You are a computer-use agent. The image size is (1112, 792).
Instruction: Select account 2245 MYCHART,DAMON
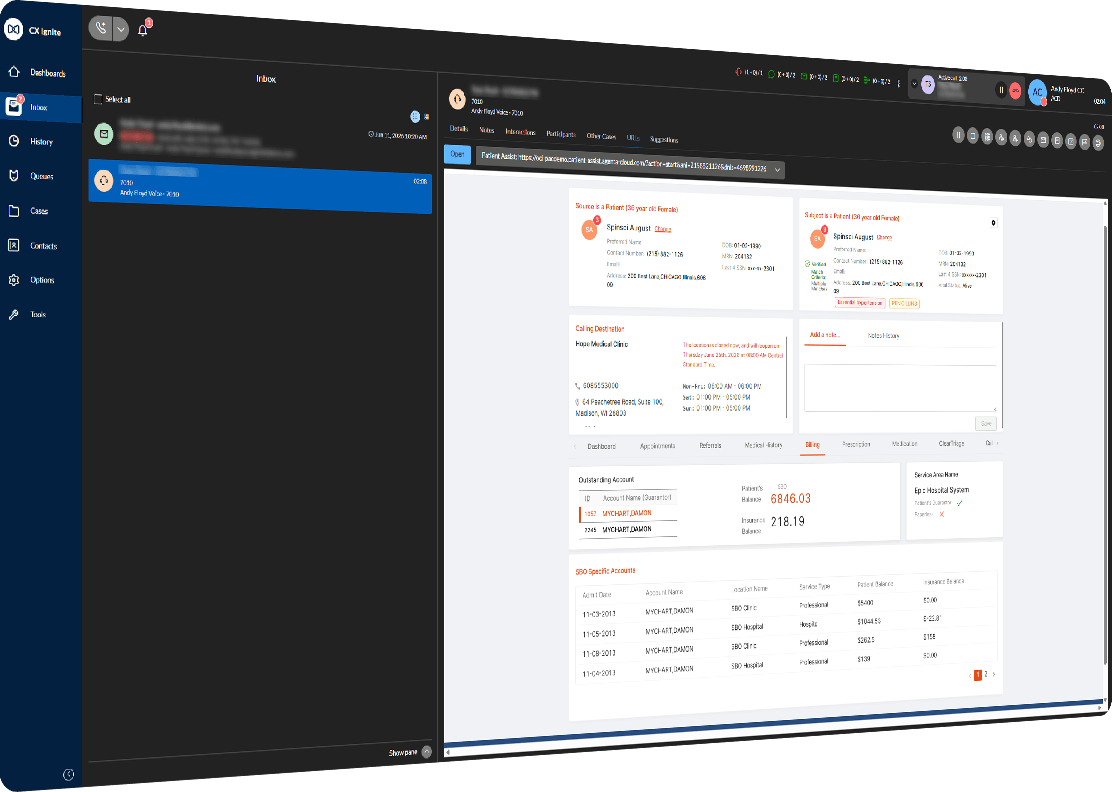point(628,530)
